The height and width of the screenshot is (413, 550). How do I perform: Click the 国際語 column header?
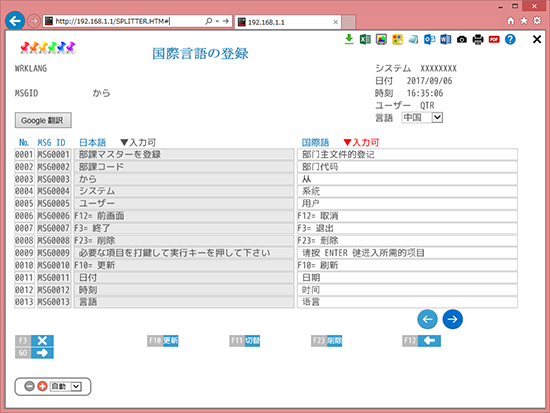[315, 142]
